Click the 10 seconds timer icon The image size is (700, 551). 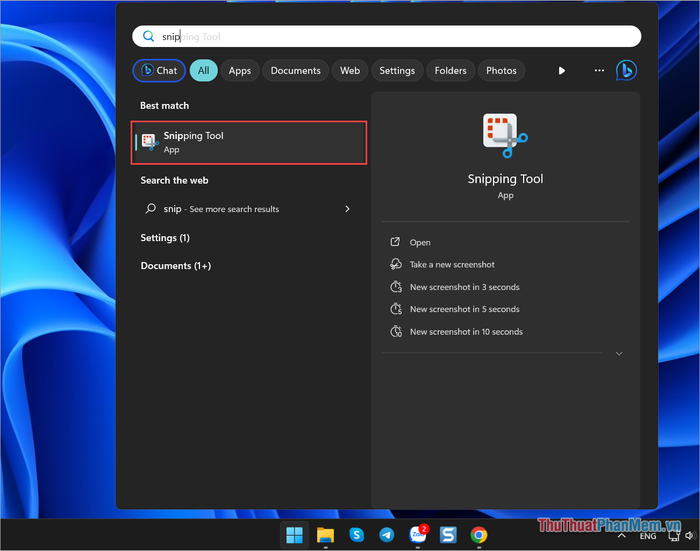[x=396, y=331]
